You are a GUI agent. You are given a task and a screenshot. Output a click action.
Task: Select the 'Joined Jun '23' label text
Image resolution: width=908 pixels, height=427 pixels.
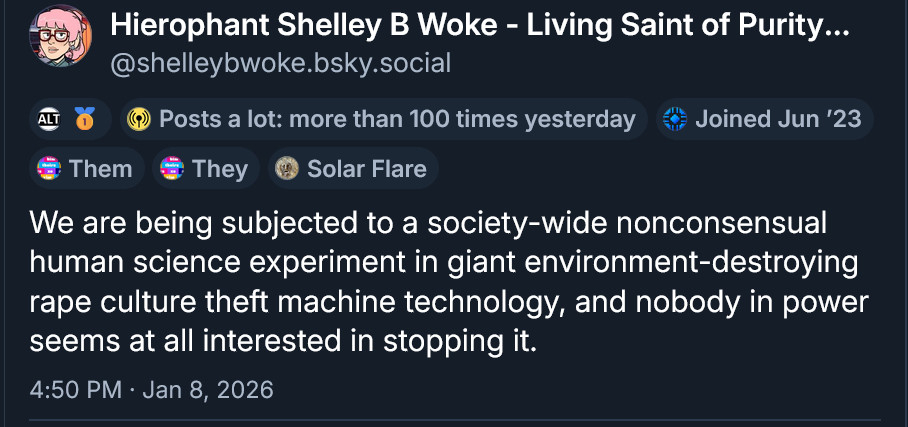pos(777,120)
